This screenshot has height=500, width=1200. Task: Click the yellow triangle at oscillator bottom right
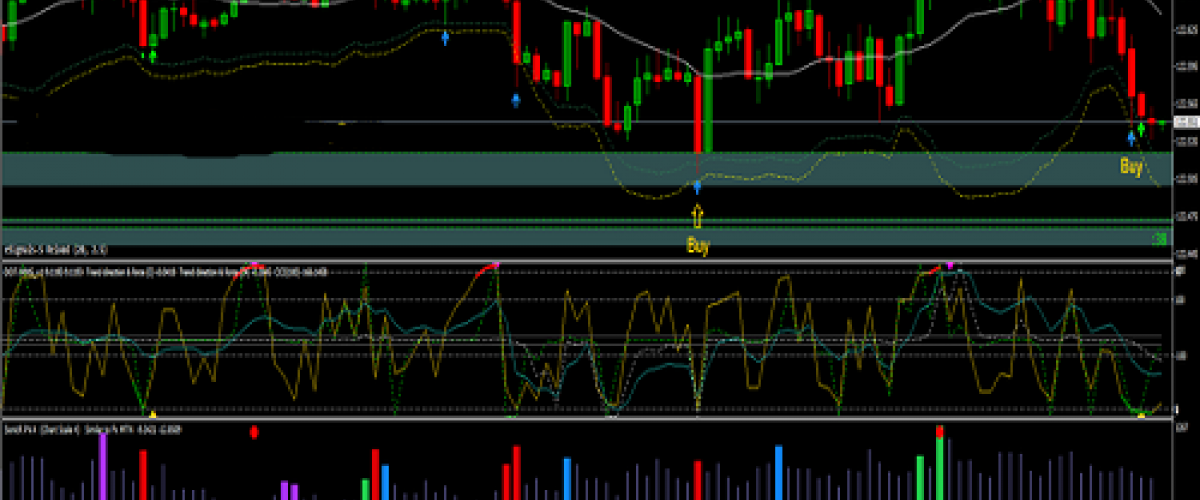tap(1141, 414)
